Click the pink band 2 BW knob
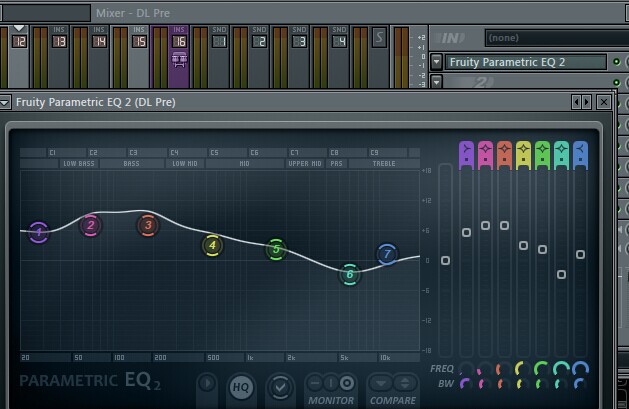This screenshot has width=629, height=409. 485,384
